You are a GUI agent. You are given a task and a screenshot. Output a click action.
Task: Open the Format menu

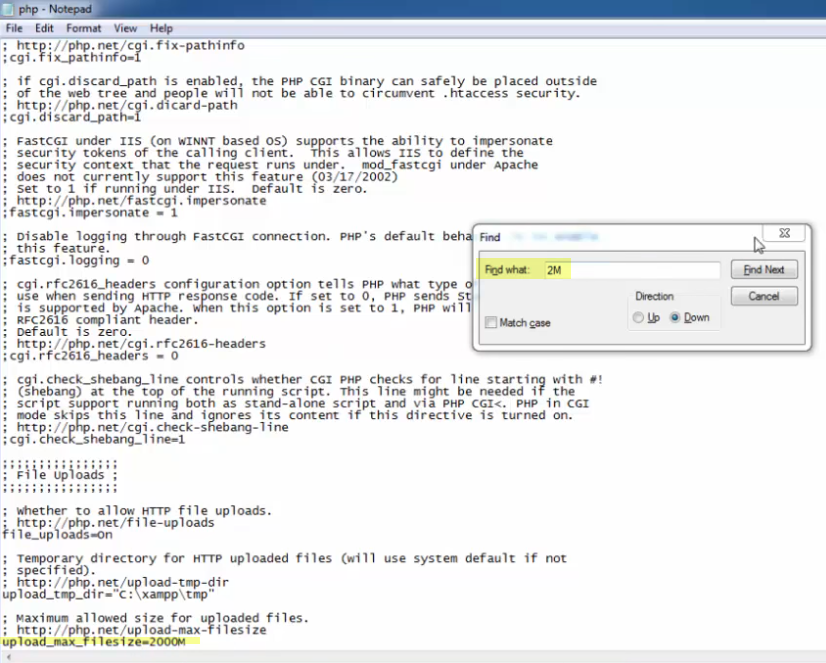[83, 28]
